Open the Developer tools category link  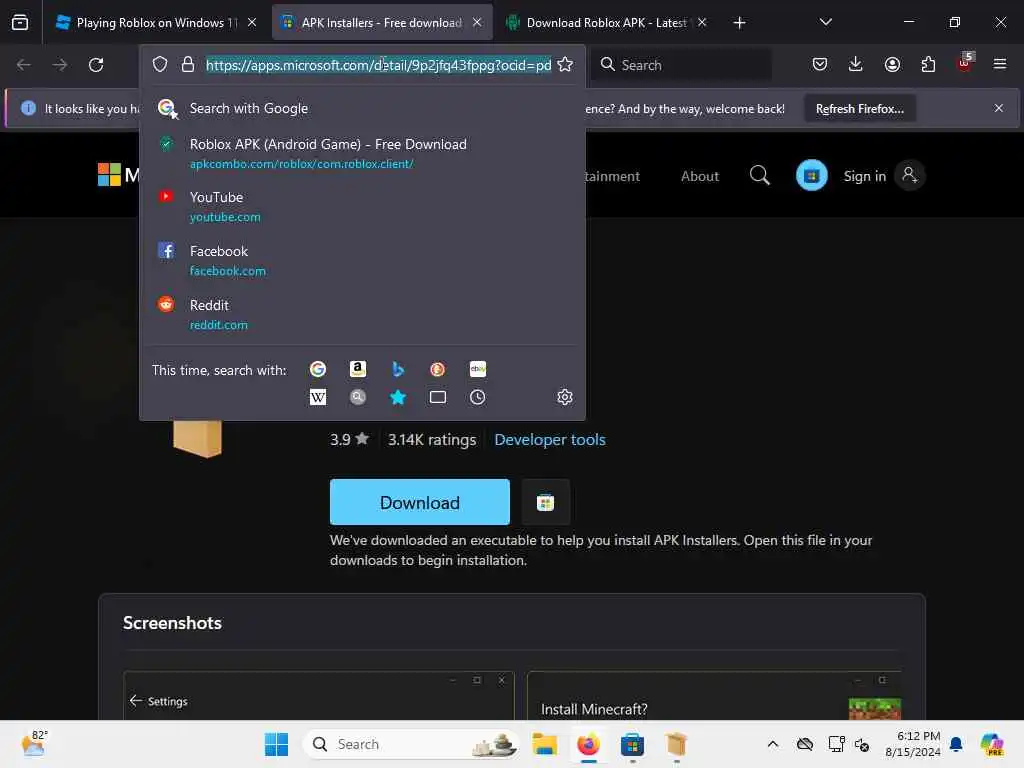point(550,440)
